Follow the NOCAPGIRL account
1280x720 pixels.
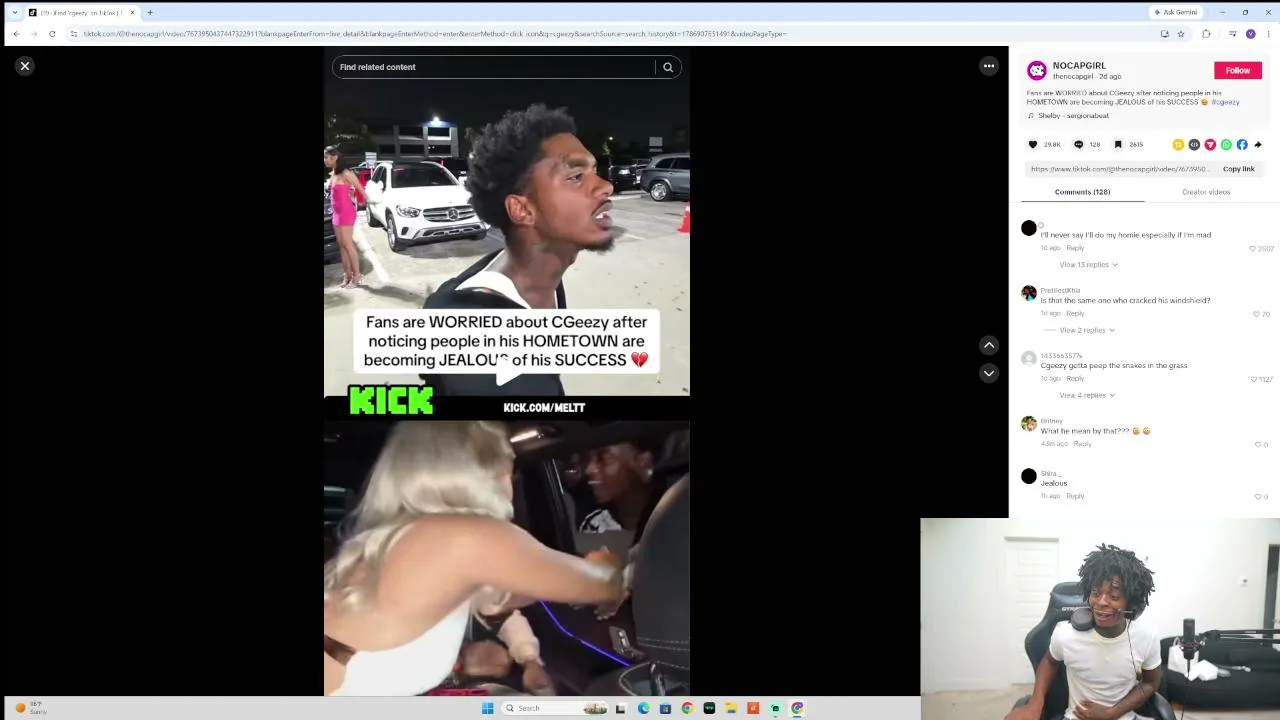point(1238,70)
